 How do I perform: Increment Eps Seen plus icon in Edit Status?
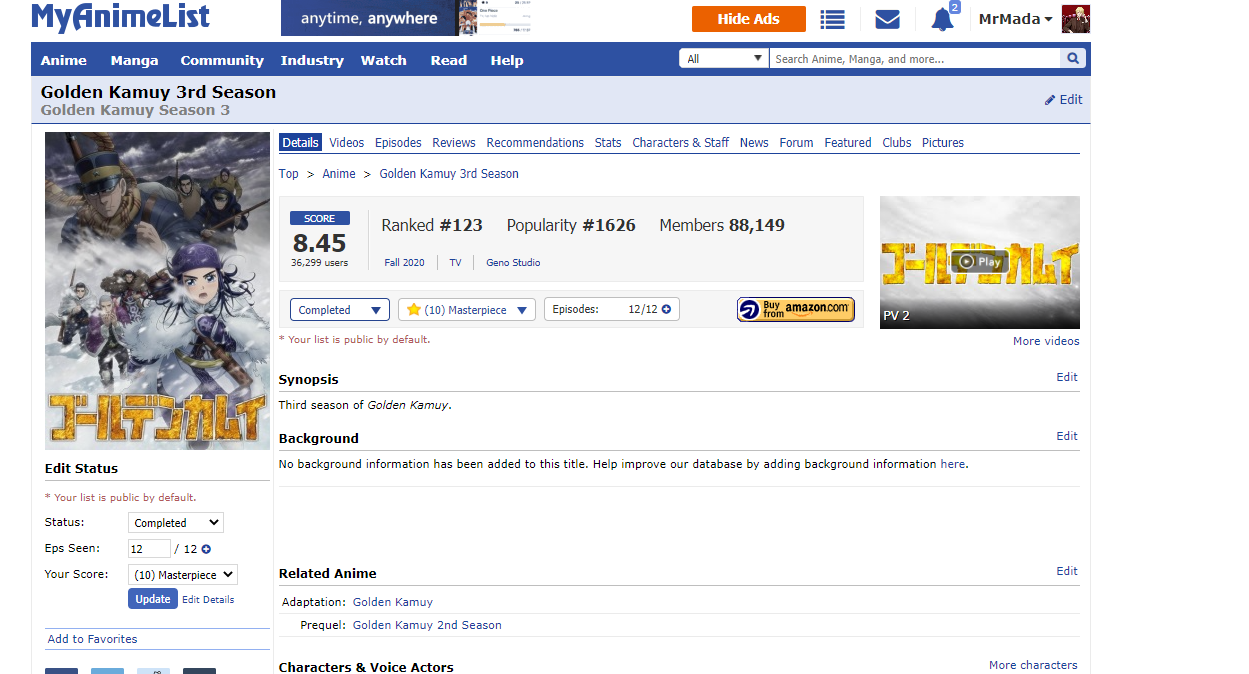click(206, 549)
